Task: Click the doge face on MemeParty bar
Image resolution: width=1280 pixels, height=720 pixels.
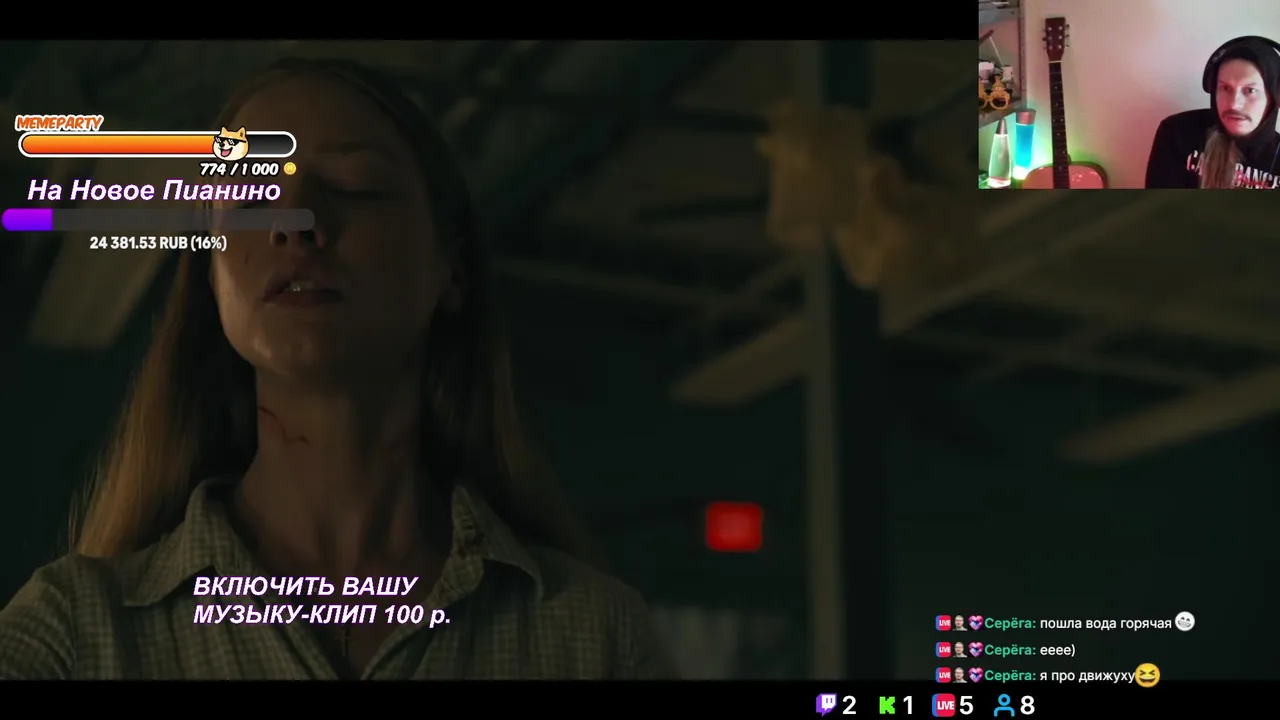Action: (231, 143)
